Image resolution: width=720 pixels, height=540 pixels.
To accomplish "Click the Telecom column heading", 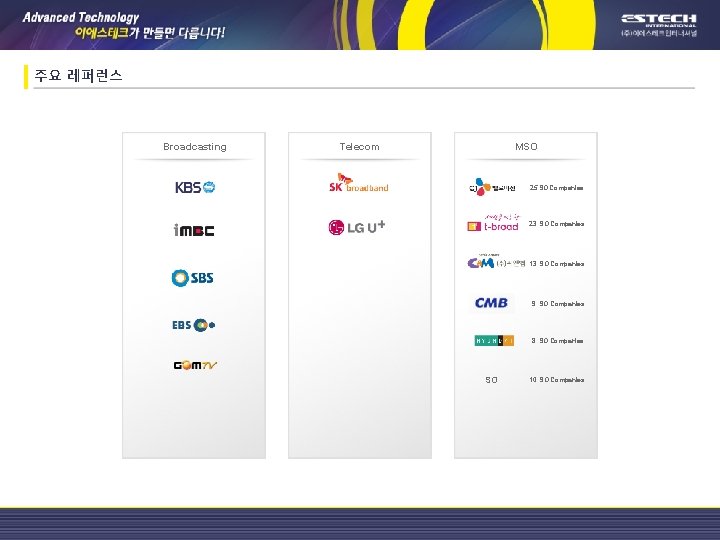I will click(x=360, y=146).
